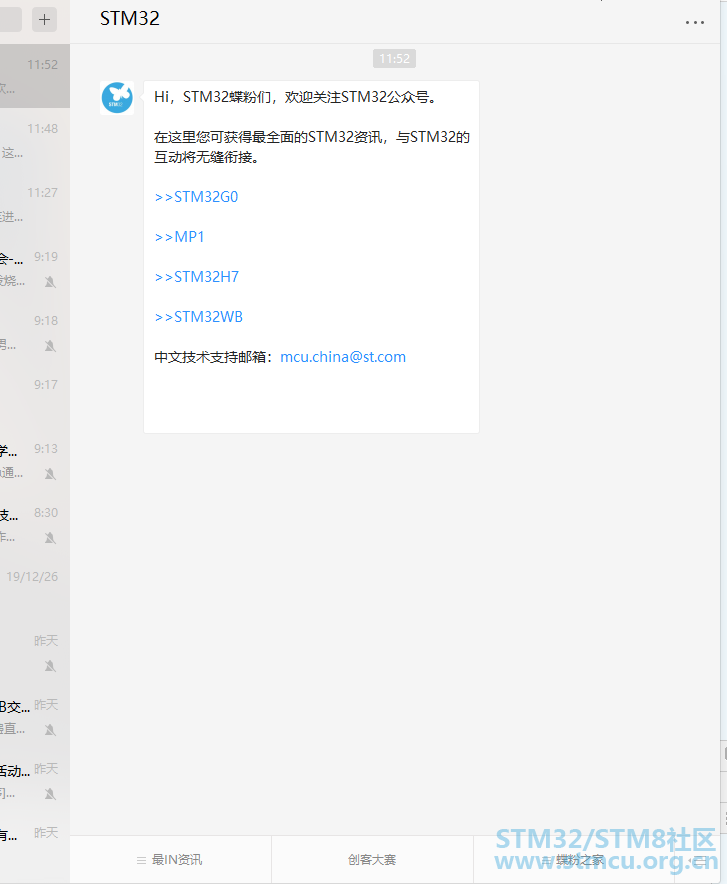Click the STM32 chat title
This screenshot has height=884, width=727.
pos(130,19)
